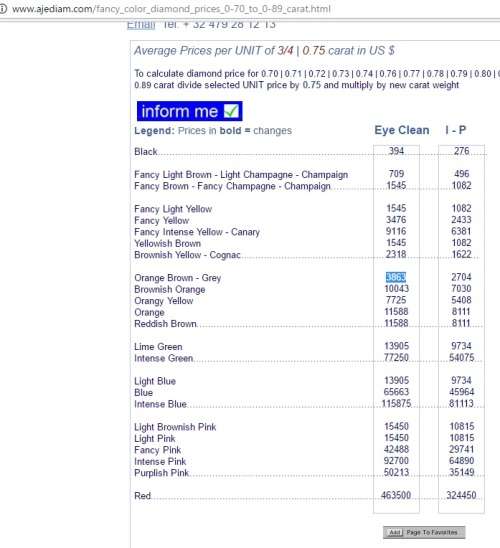The image size is (500, 548).
Task: Click the Legend text line
Action: 213,131
